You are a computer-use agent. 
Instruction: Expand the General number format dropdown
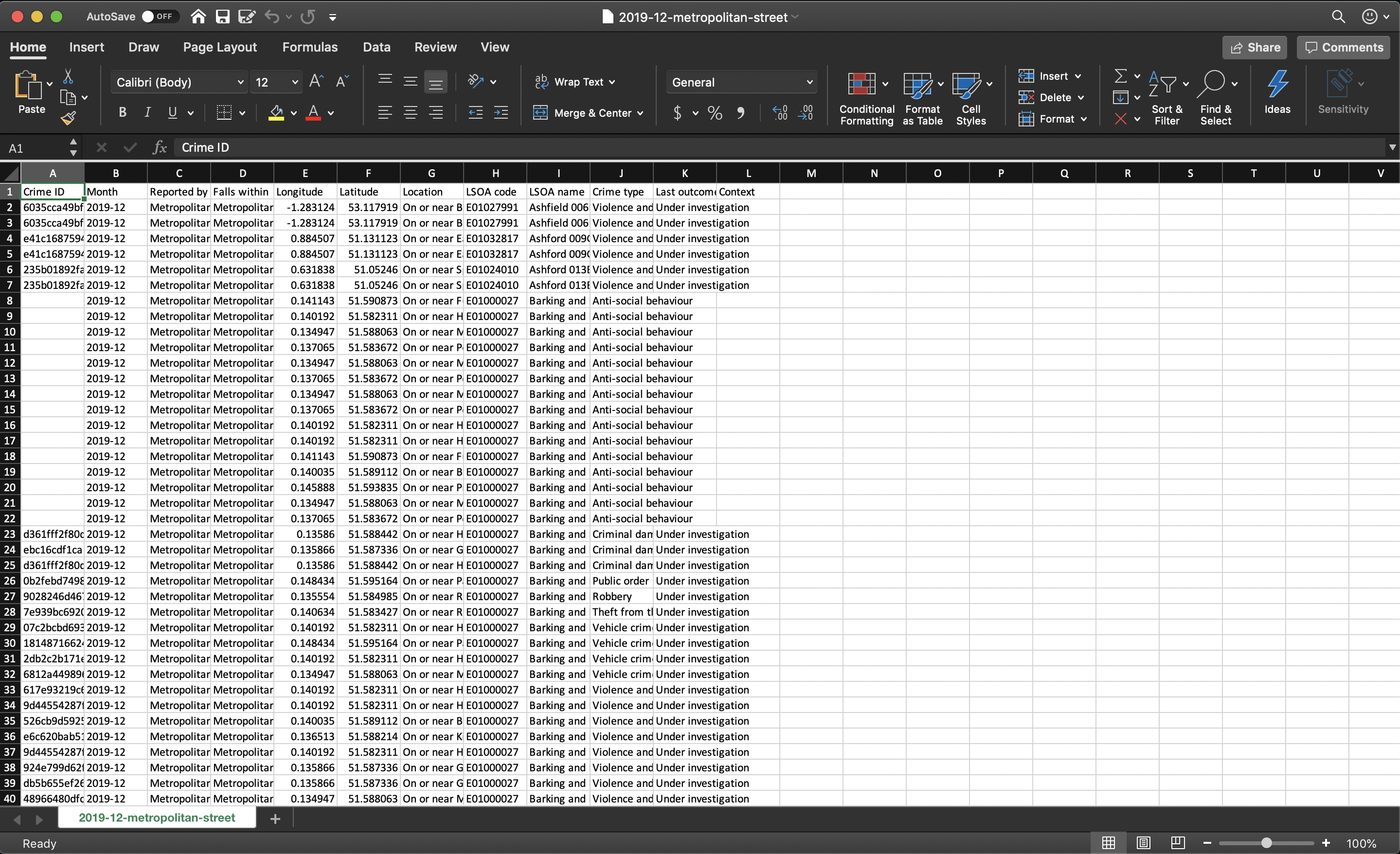(x=809, y=82)
